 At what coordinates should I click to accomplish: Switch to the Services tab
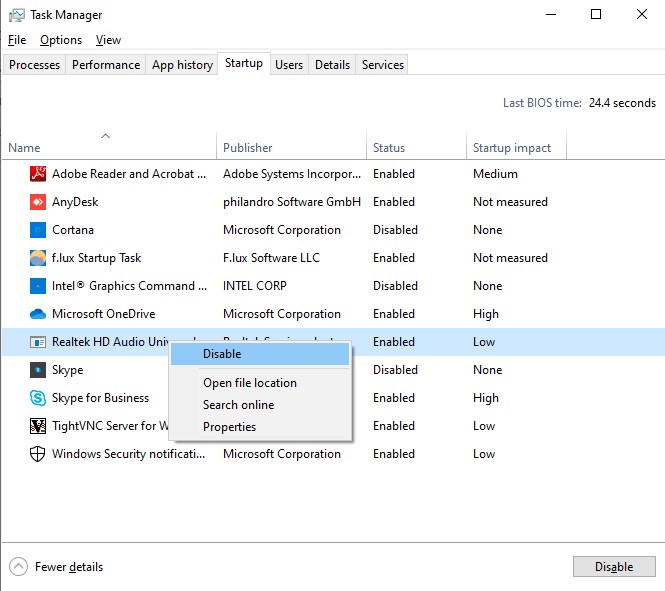(383, 64)
